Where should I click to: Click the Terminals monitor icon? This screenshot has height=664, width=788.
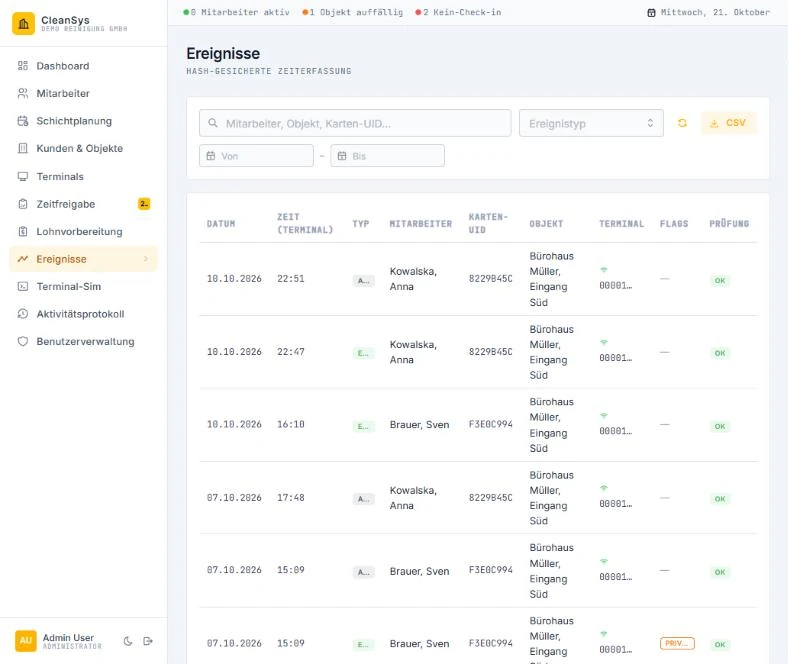[23, 176]
